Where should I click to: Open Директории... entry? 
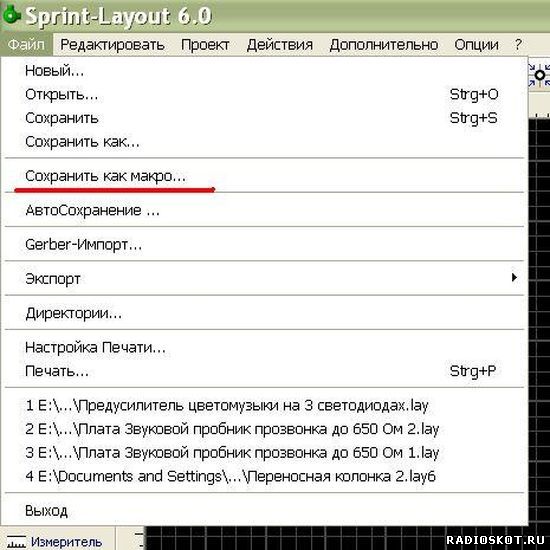[264, 313]
